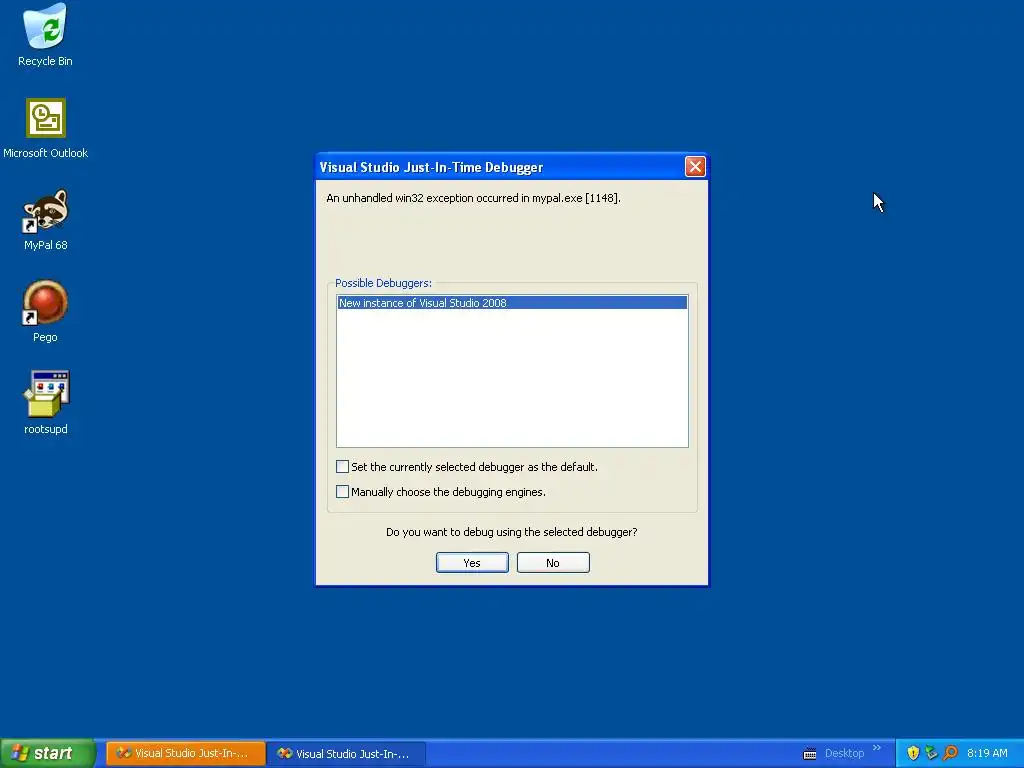This screenshot has height=768, width=1024.
Task: Click the 'Possible Debuggers:' group label
Action: click(x=383, y=283)
